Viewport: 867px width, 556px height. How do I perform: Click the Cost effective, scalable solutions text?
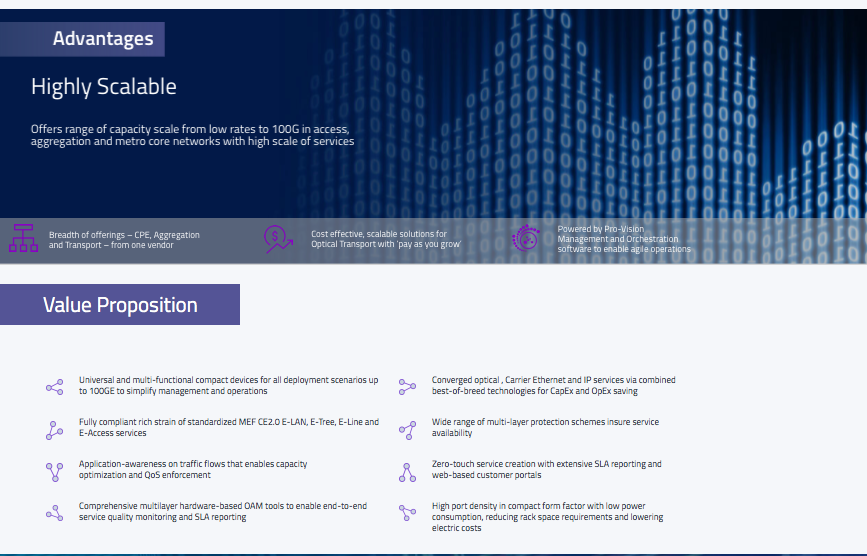(x=386, y=239)
